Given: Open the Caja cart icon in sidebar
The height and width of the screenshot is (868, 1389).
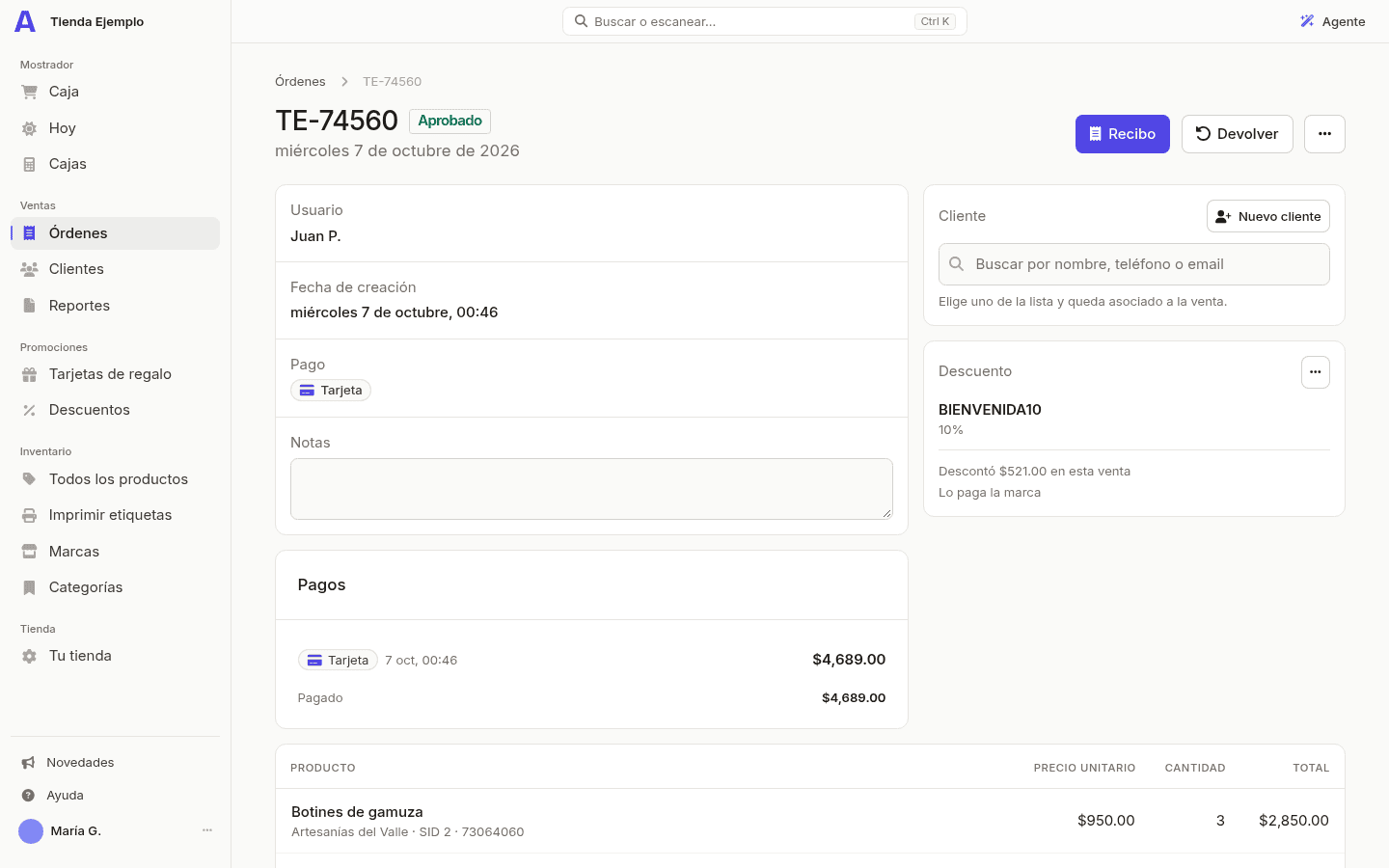Looking at the screenshot, I should [x=29, y=92].
